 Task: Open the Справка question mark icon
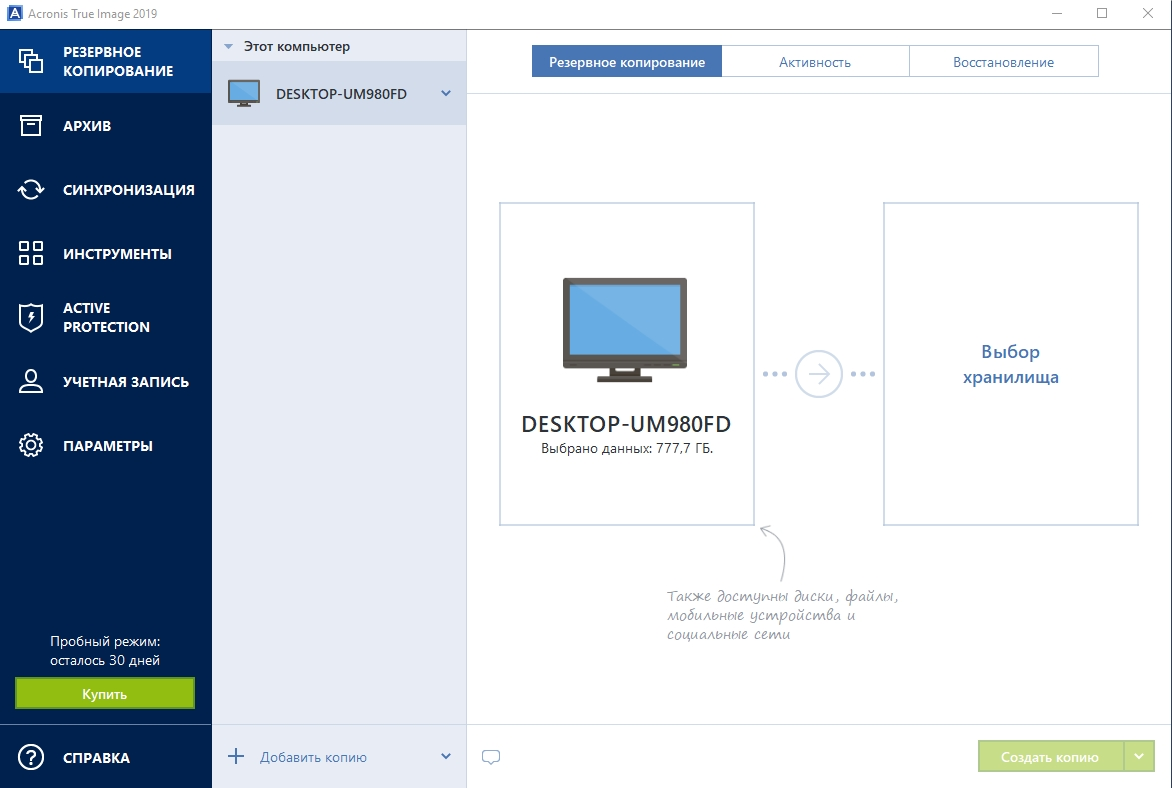pos(31,757)
